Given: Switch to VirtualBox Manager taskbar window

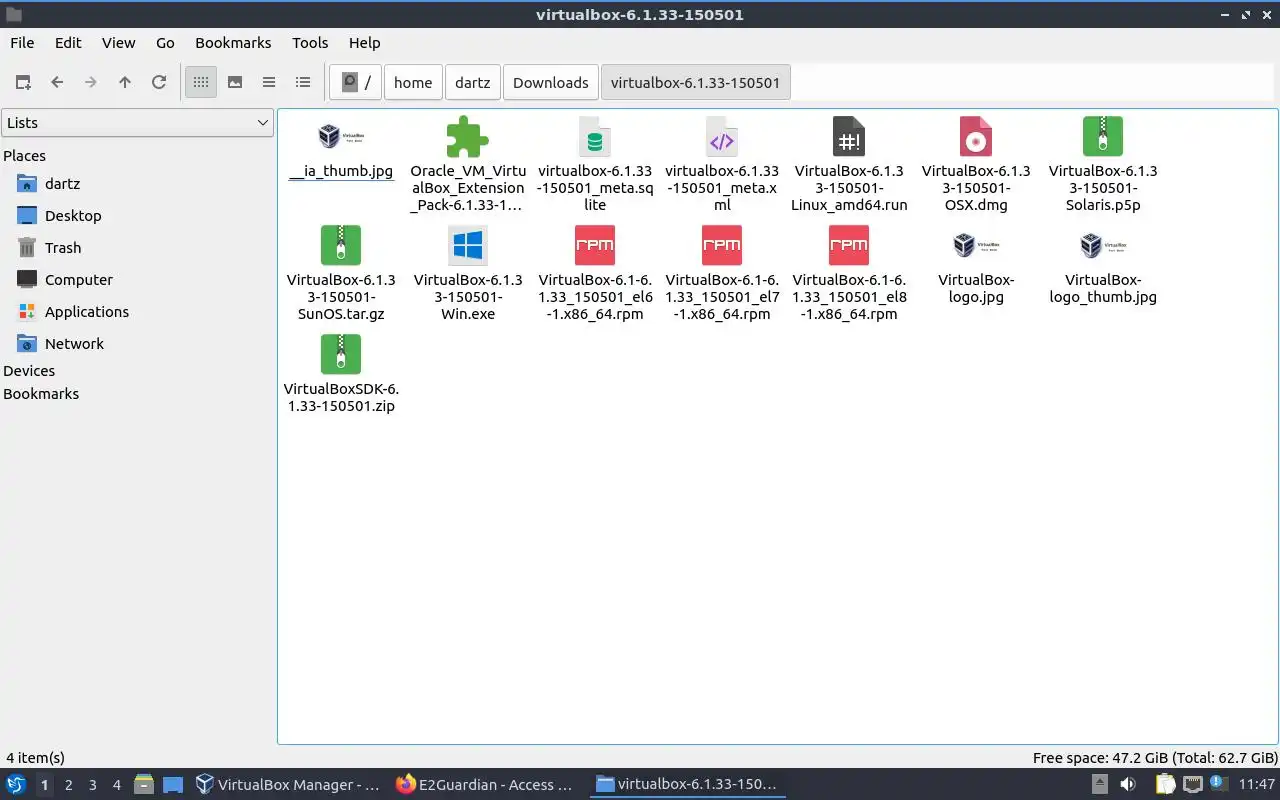Looking at the screenshot, I should click(x=289, y=785).
